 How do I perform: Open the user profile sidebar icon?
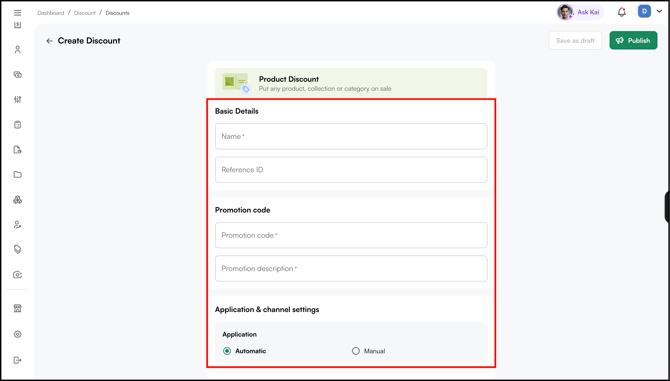click(x=18, y=50)
